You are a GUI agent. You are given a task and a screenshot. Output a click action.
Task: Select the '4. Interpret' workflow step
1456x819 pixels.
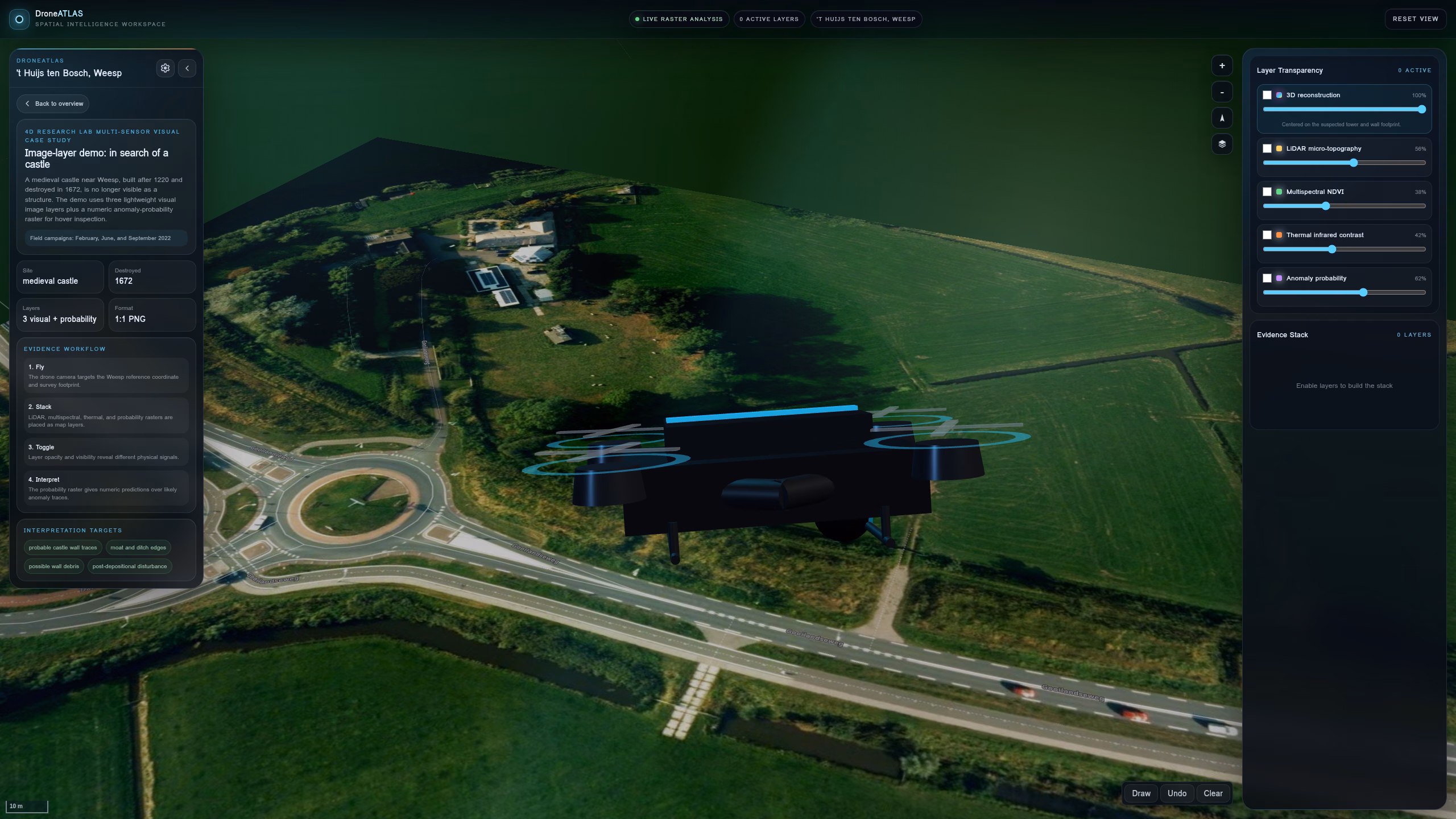(x=106, y=488)
